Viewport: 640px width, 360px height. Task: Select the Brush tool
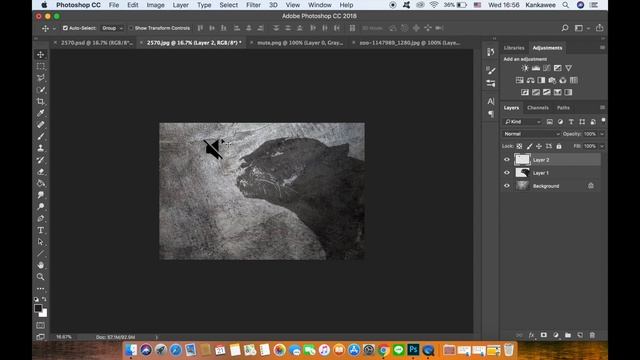40,137
